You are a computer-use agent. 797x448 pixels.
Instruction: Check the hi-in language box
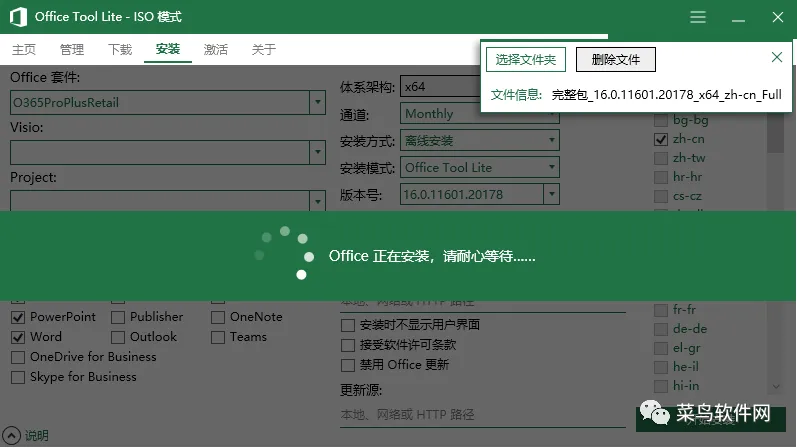(x=661, y=386)
